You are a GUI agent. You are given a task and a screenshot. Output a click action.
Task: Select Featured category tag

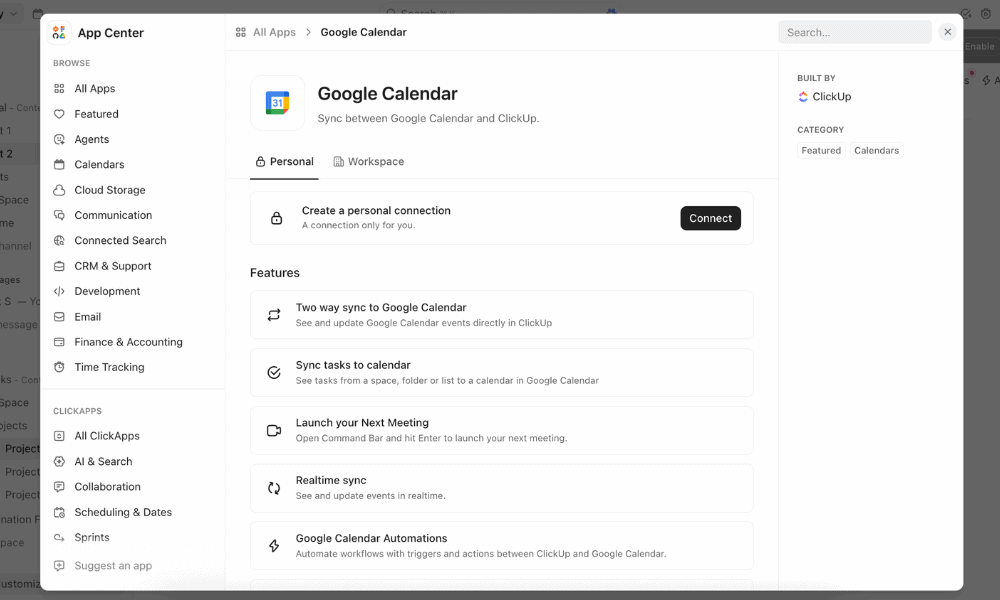pyautogui.click(x=821, y=151)
